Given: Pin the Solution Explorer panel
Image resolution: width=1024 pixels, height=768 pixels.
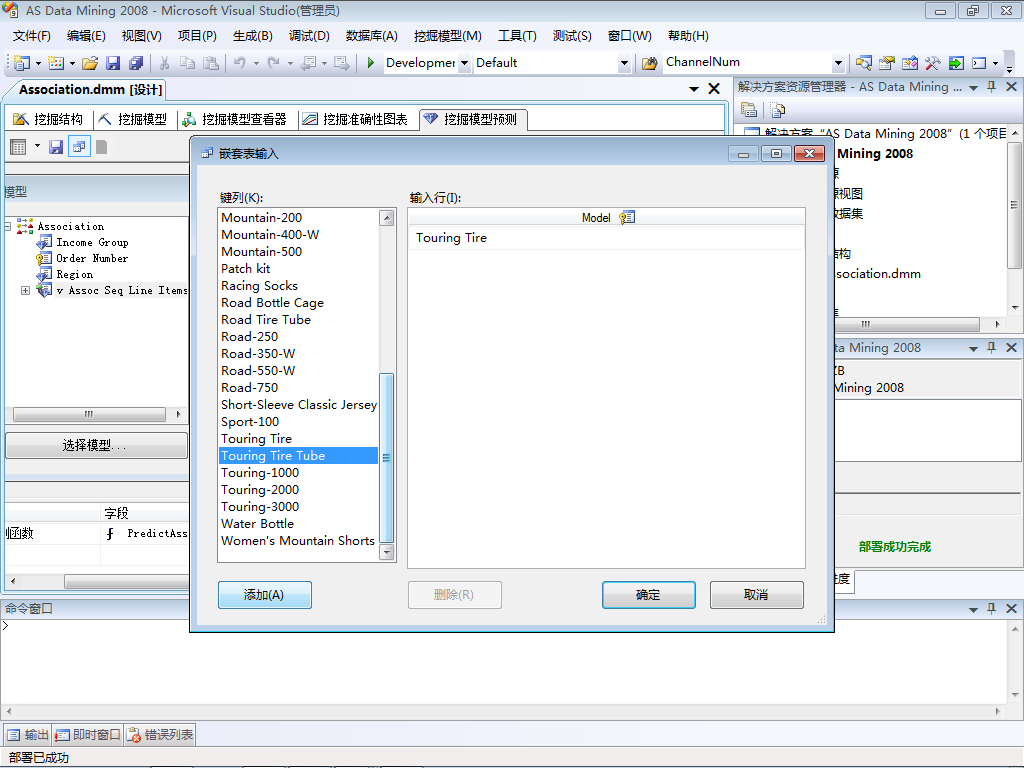Looking at the screenshot, I should 991,86.
